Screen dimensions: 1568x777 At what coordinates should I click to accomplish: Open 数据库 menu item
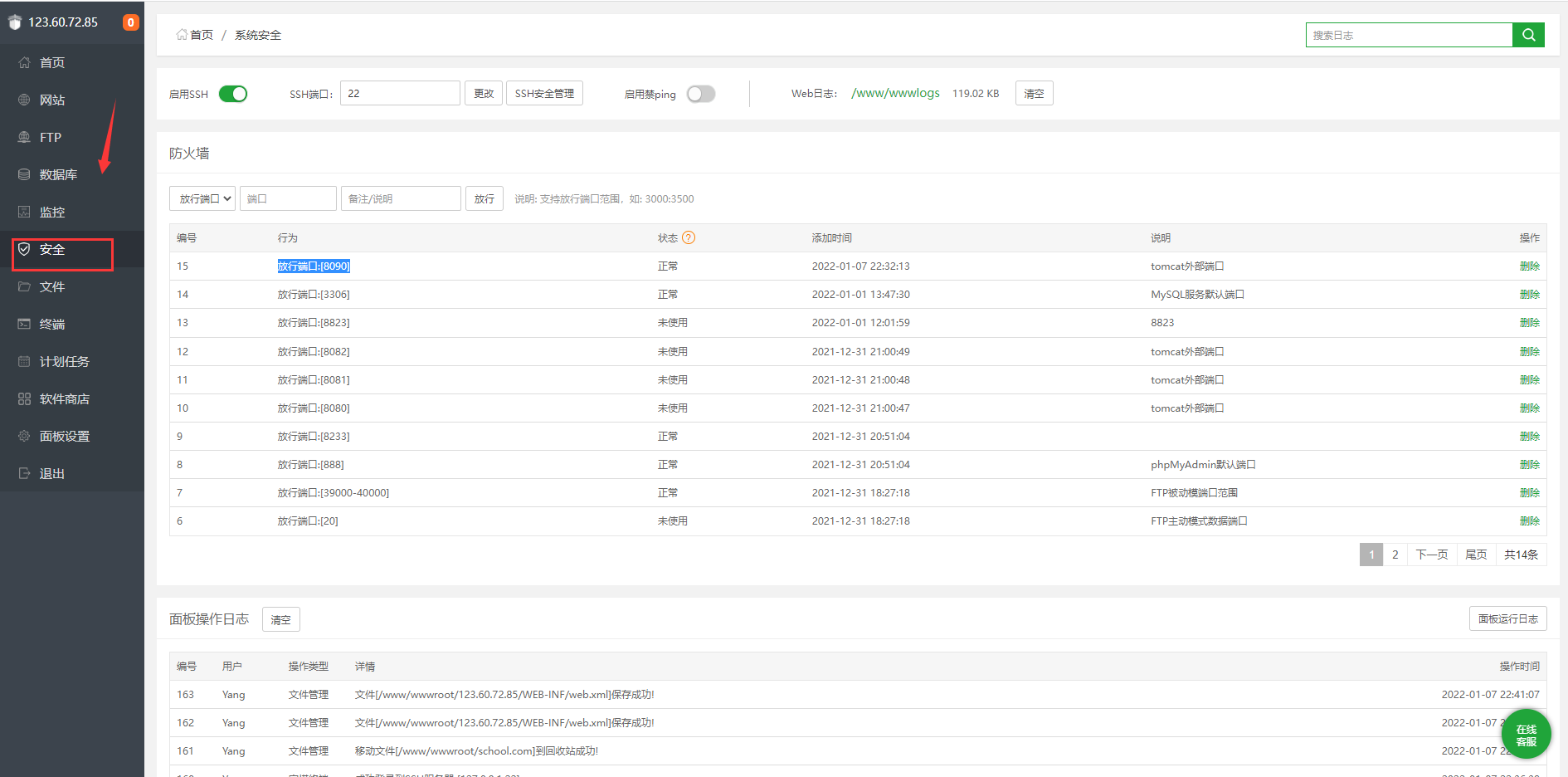(58, 174)
